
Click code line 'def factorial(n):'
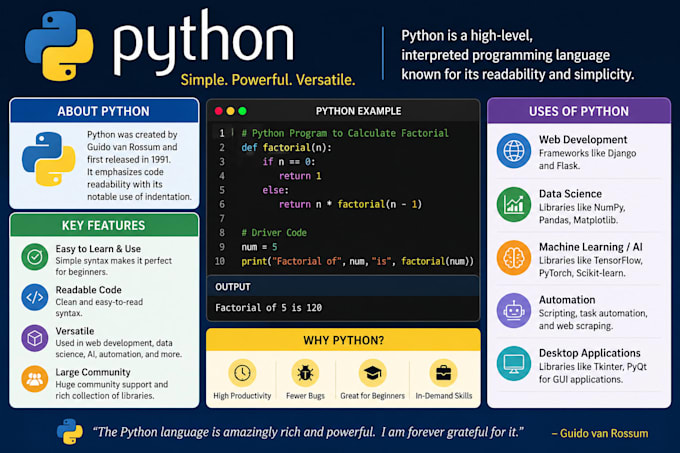tap(287, 148)
